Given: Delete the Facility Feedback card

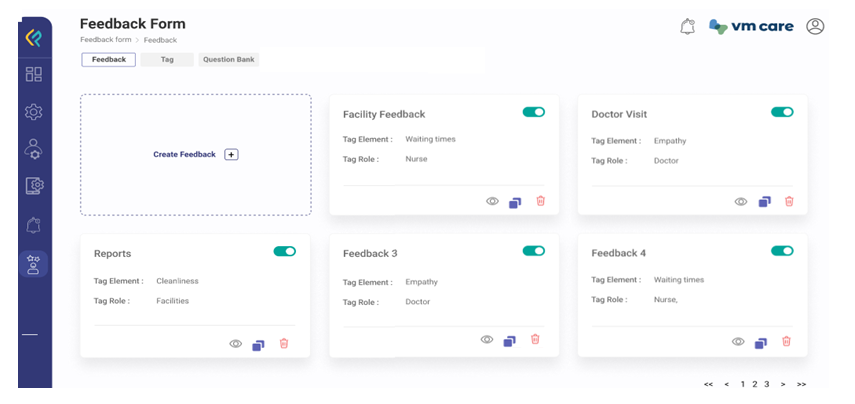Looking at the screenshot, I should click(x=541, y=201).
